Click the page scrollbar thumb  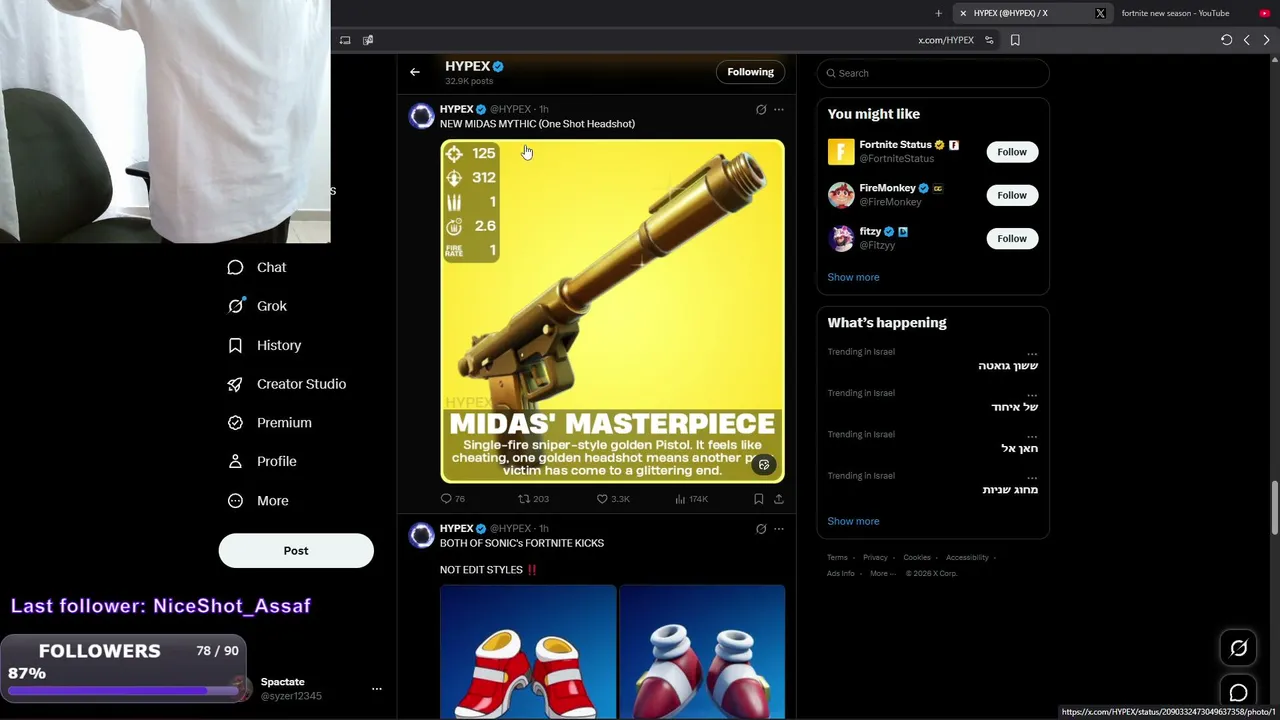pyautogui.click(x=1275, y=507)
